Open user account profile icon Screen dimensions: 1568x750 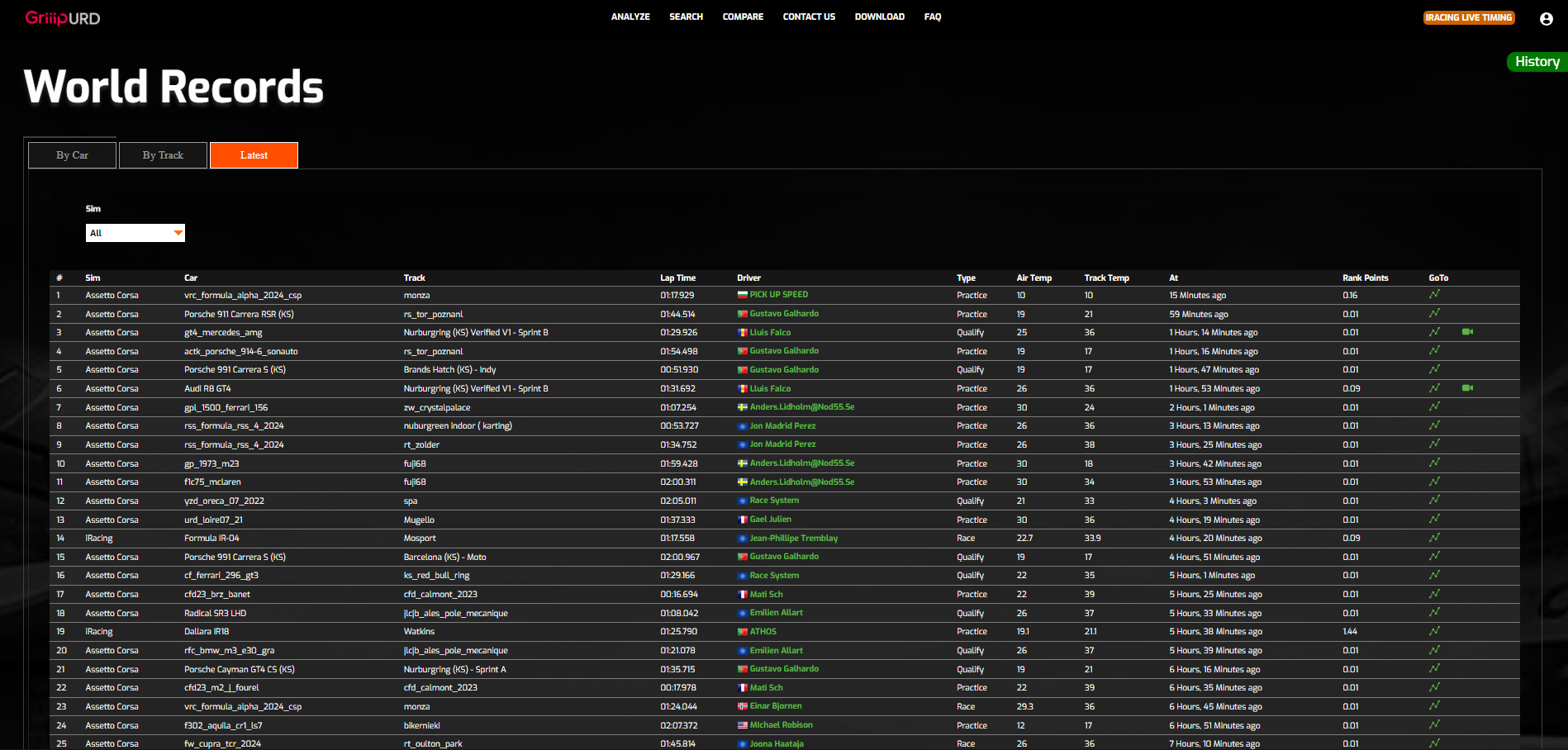pyautogui.click(x=1547, y=18)
